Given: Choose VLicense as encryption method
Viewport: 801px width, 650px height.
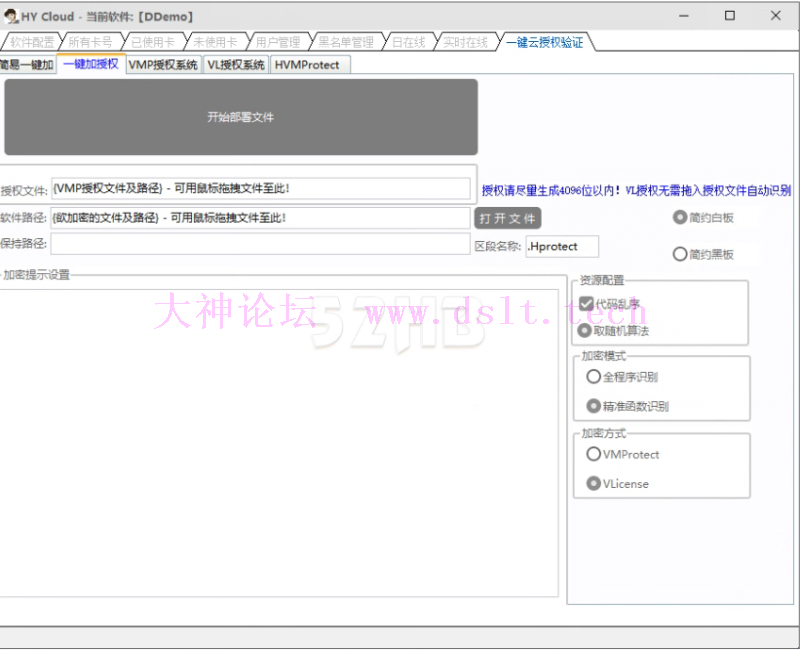Looking at the screenshot, I should pos(594,484).
